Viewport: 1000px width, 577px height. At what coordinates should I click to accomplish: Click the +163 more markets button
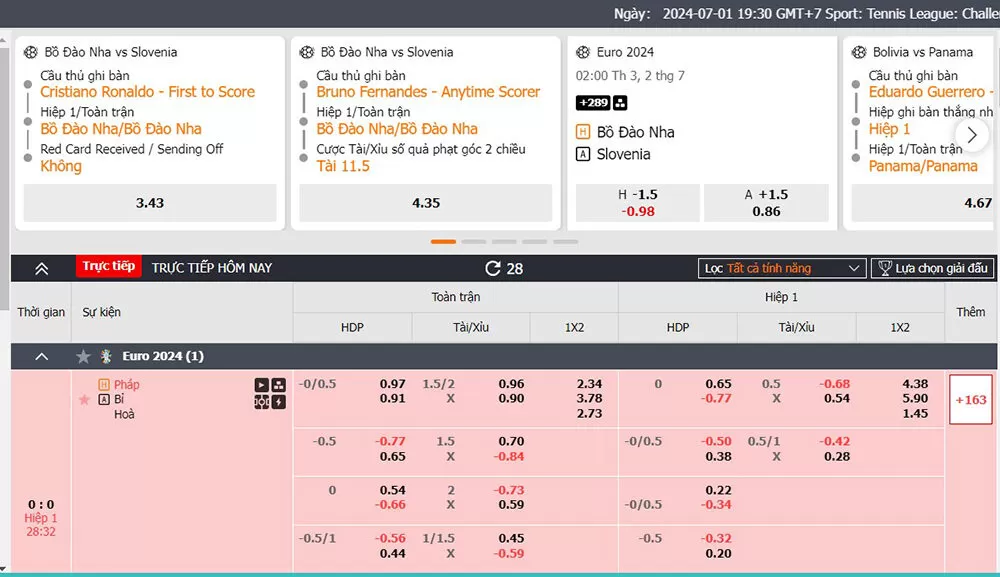pyautogui.click(x=970, y=400)
